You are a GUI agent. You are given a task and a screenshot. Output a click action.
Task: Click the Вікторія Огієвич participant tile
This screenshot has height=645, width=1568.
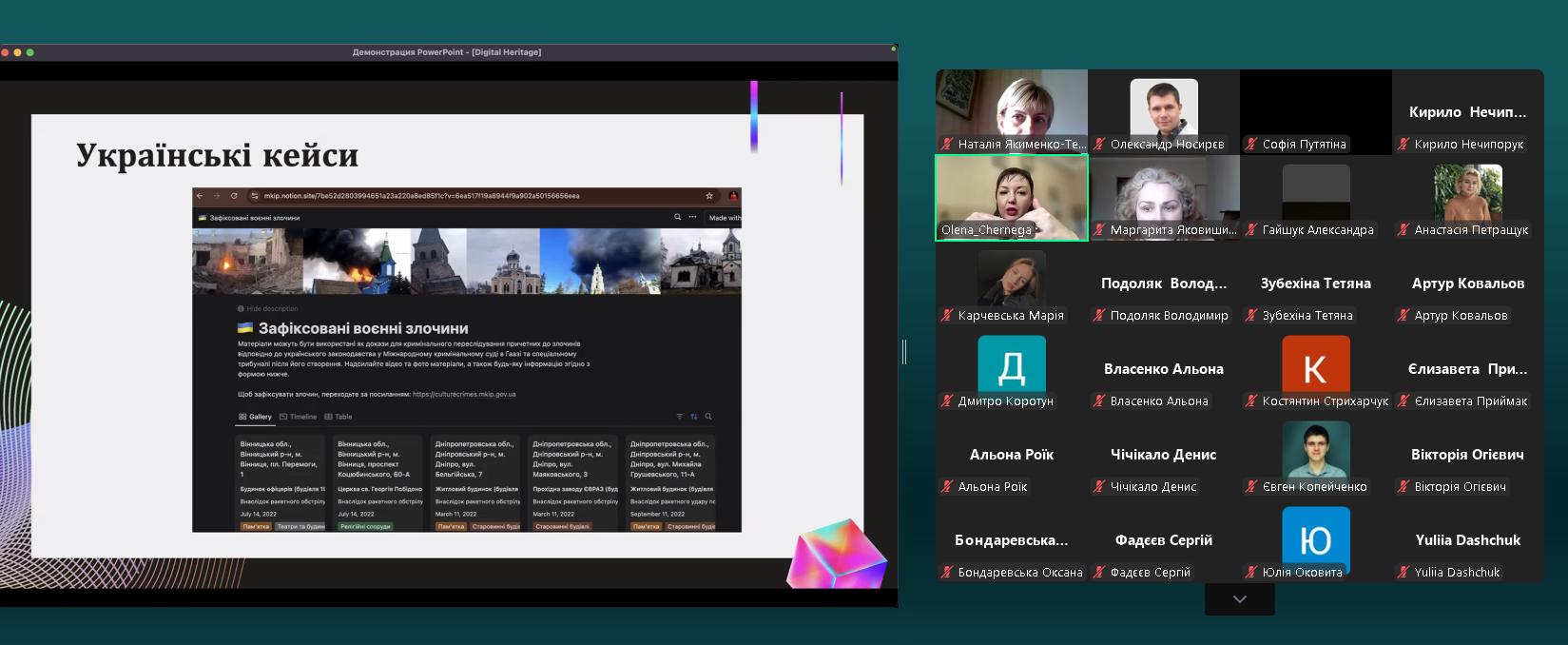tap(1468, 455)
